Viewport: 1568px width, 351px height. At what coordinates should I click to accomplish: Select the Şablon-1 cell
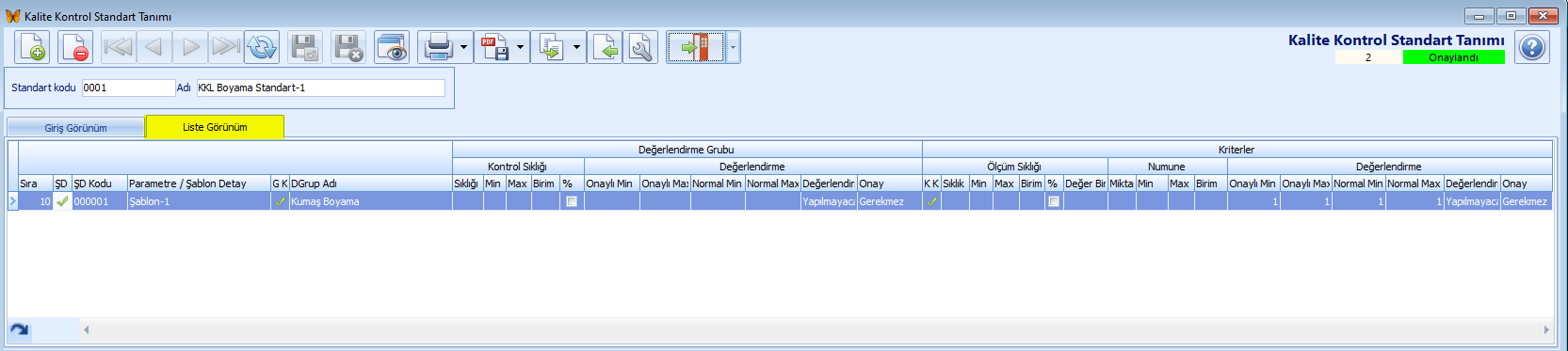[x=199, y=201]
